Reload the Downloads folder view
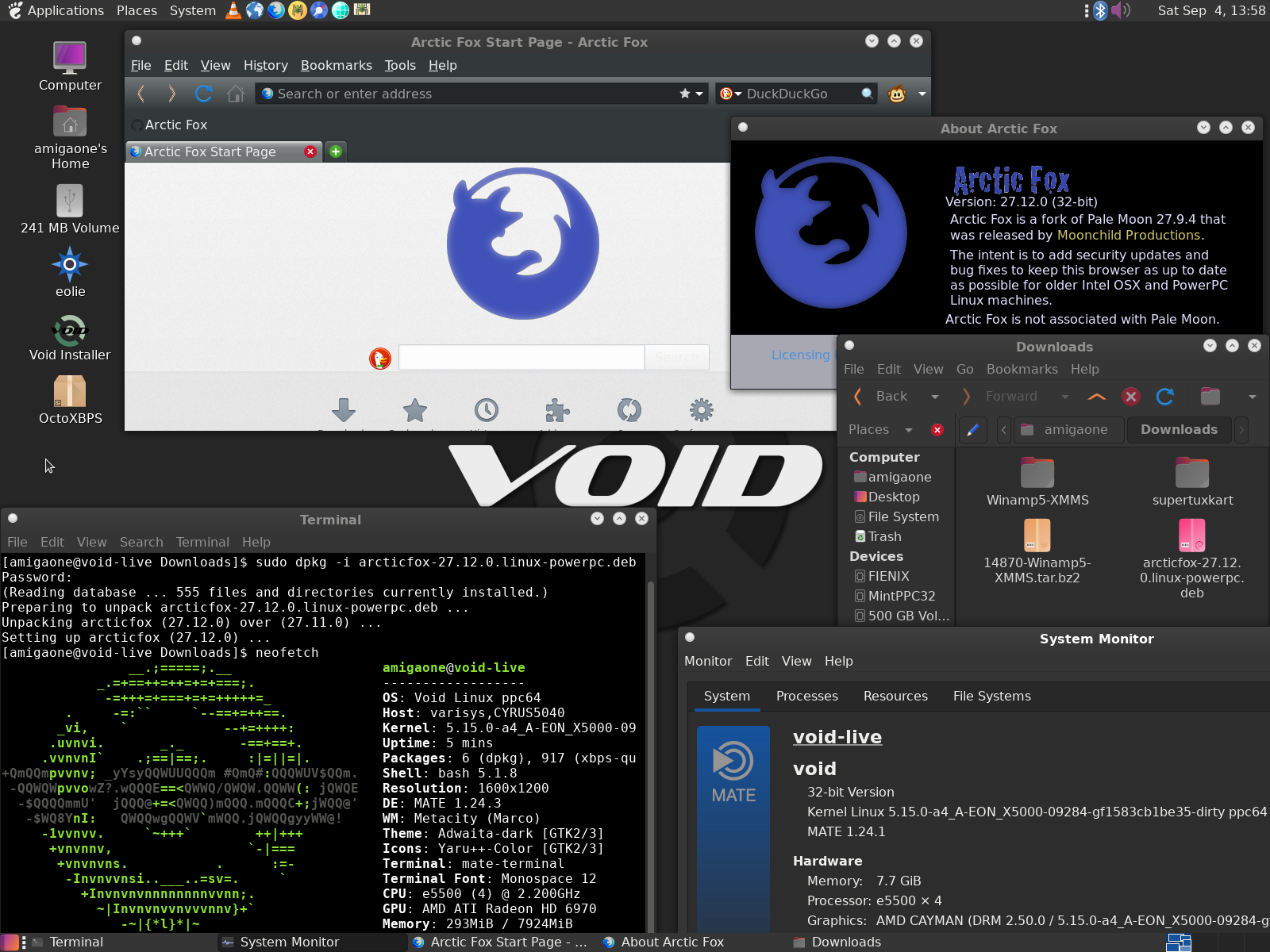Screen dimensions: 1270x952 (1165, 396)
